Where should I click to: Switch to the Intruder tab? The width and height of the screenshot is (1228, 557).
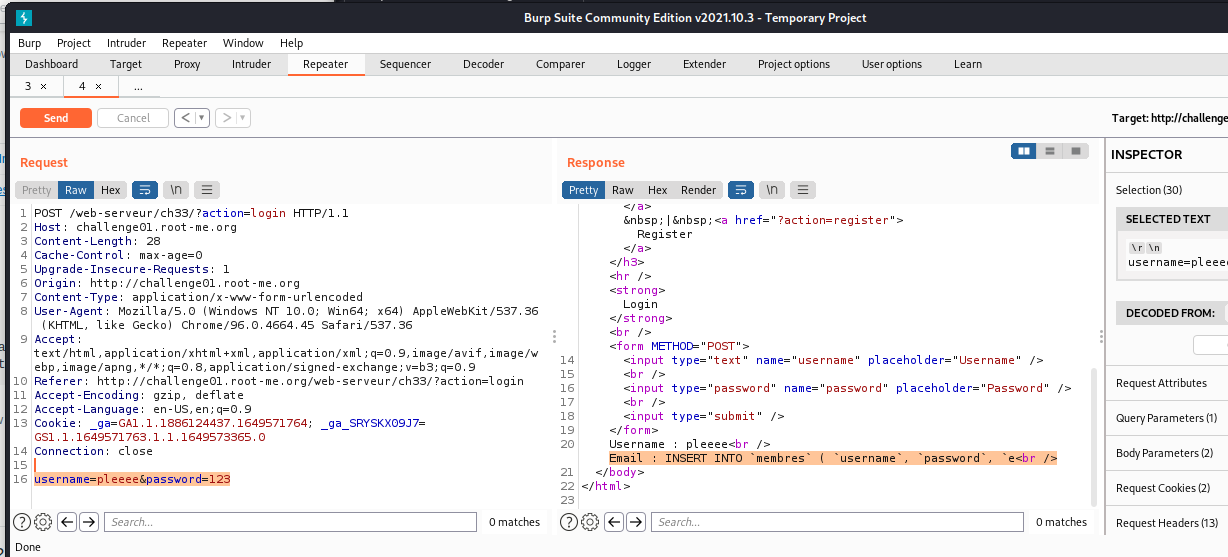[x=251, y=64]
